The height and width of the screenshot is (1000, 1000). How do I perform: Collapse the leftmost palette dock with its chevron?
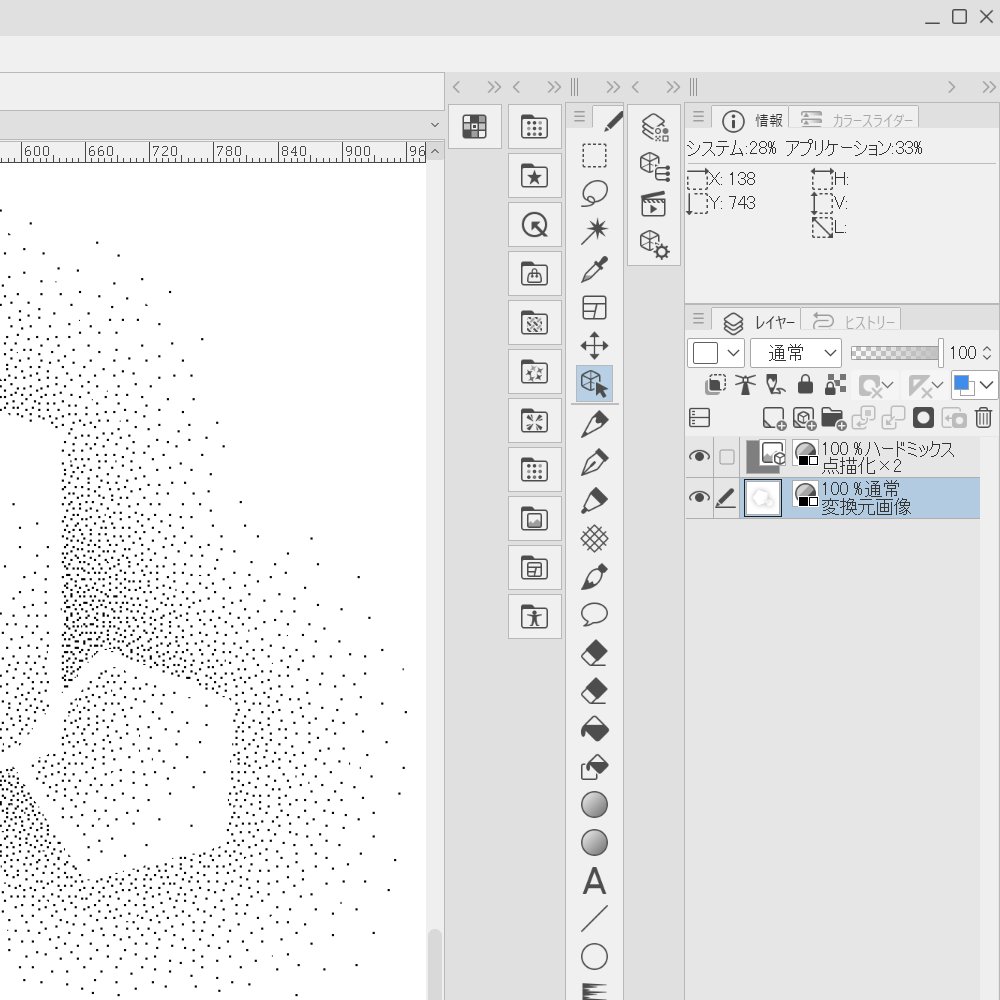[x=456, y=87]
